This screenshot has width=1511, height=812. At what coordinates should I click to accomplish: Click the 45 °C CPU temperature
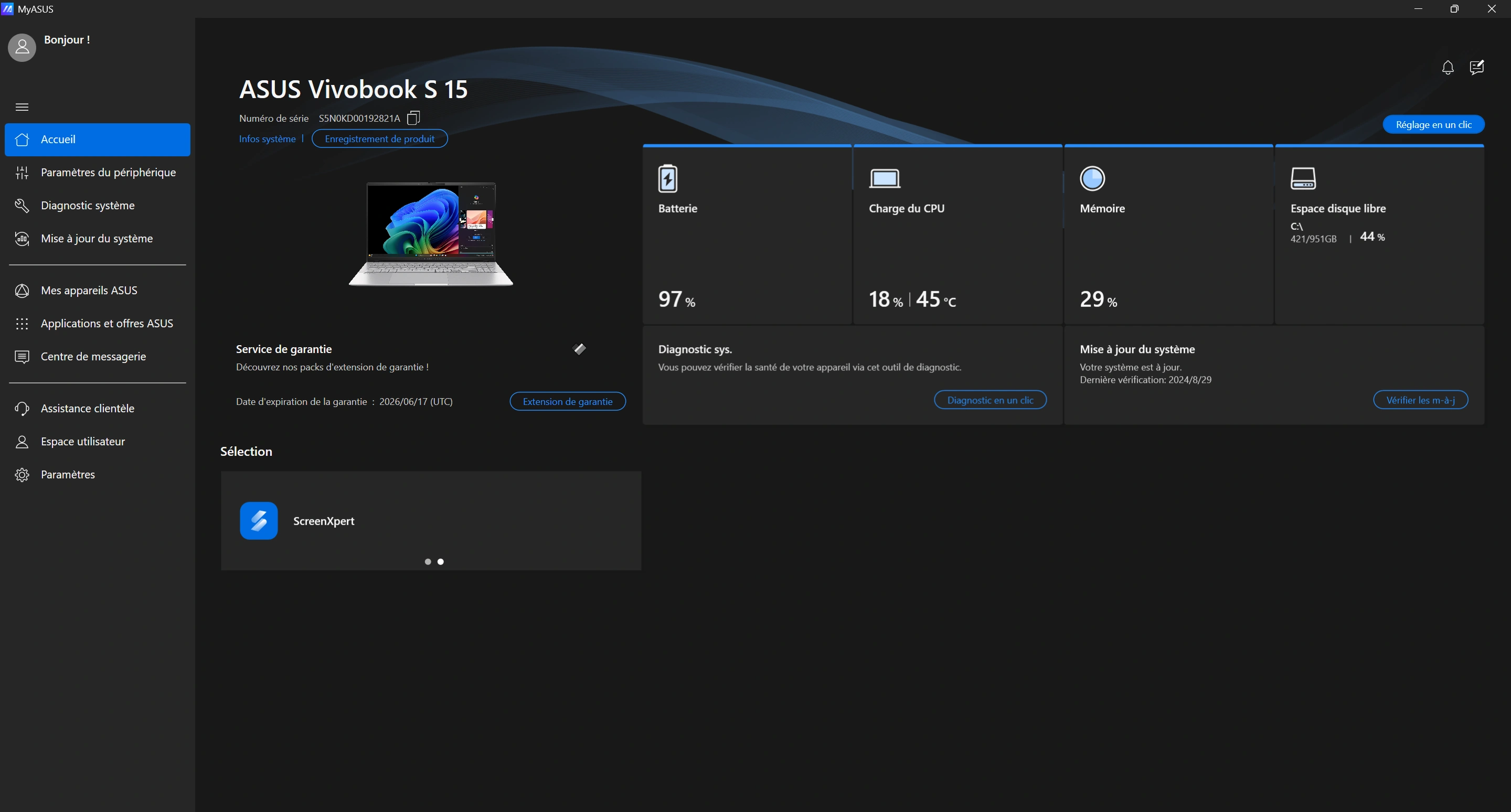pyautogui.click(x=936, y=300)
